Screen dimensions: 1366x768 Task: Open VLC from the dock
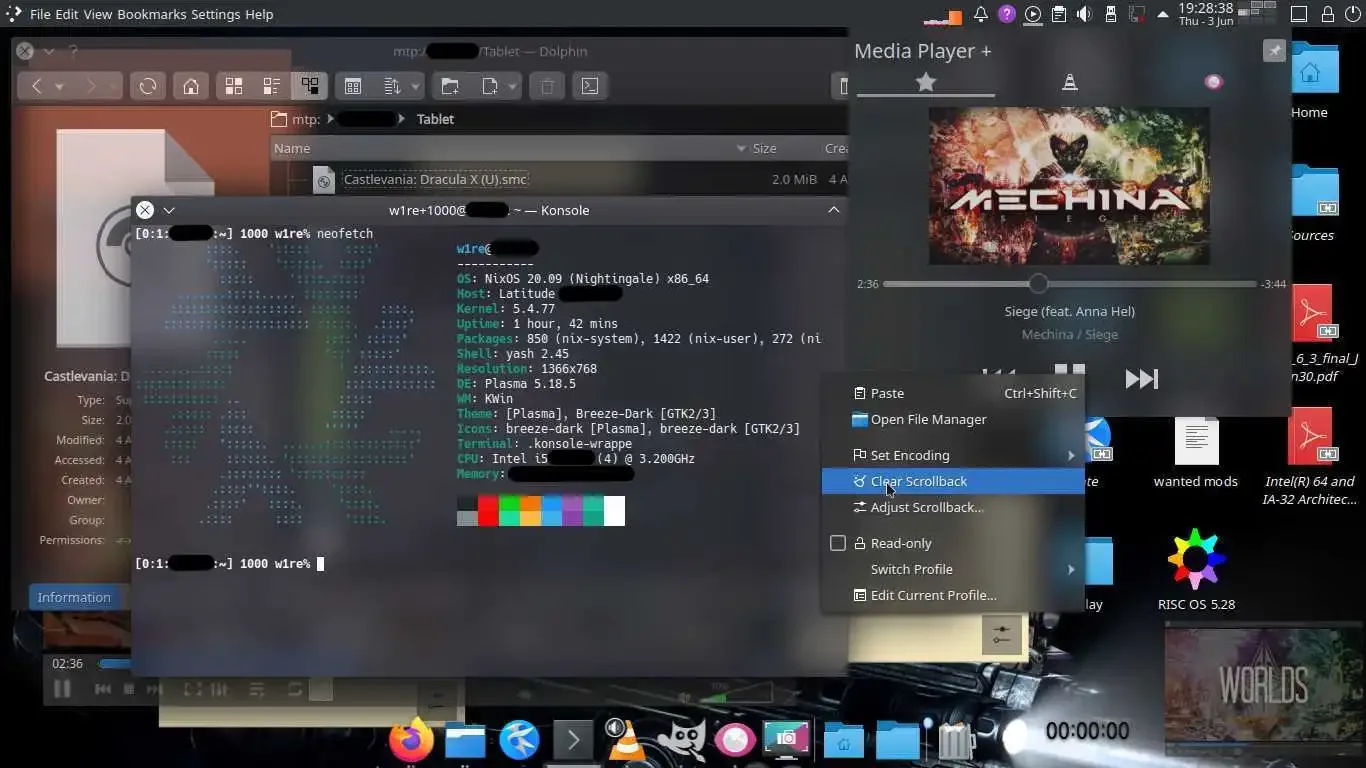click(x=627, y=740)
